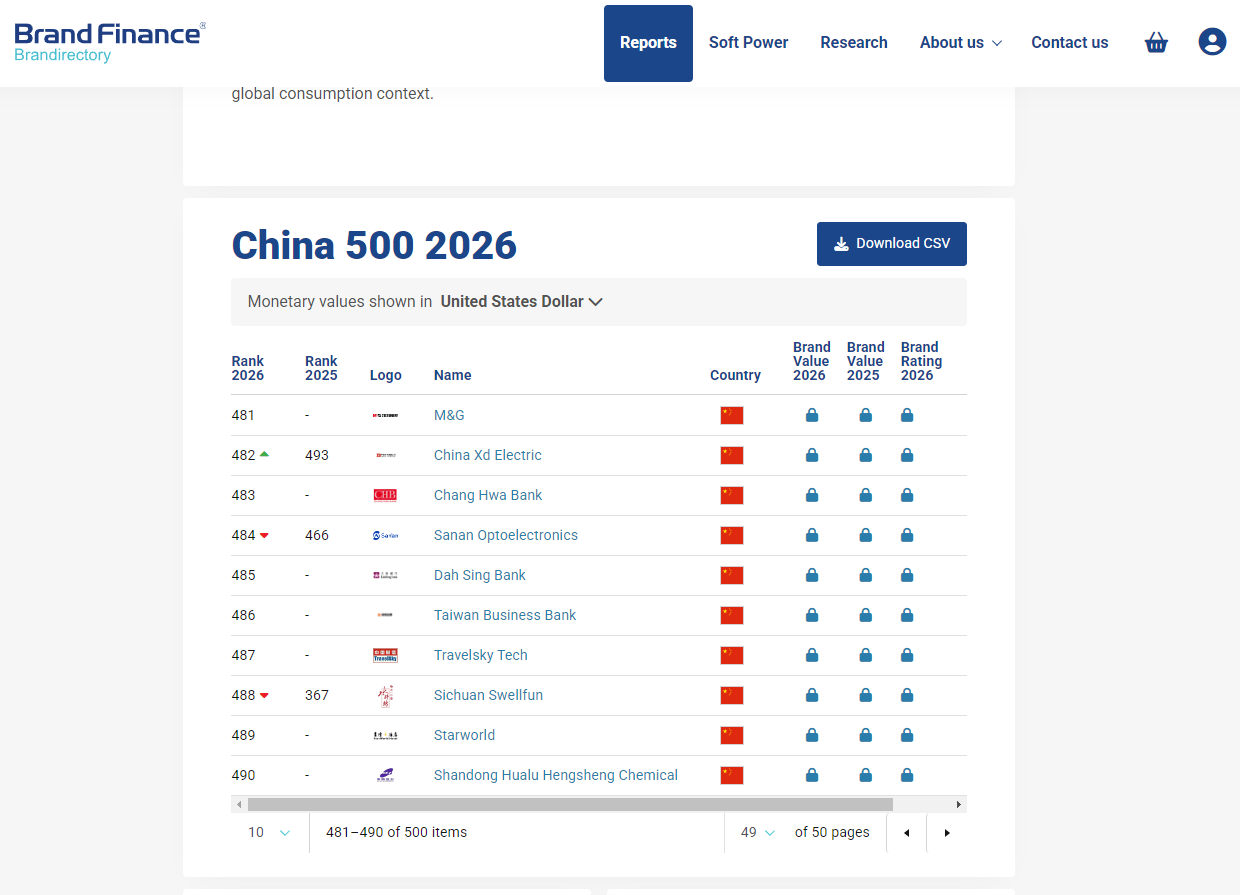This screenshot has width=1240, height=895.
Task: Open the Soft Power menu item
Action: [x=749, y=43]
